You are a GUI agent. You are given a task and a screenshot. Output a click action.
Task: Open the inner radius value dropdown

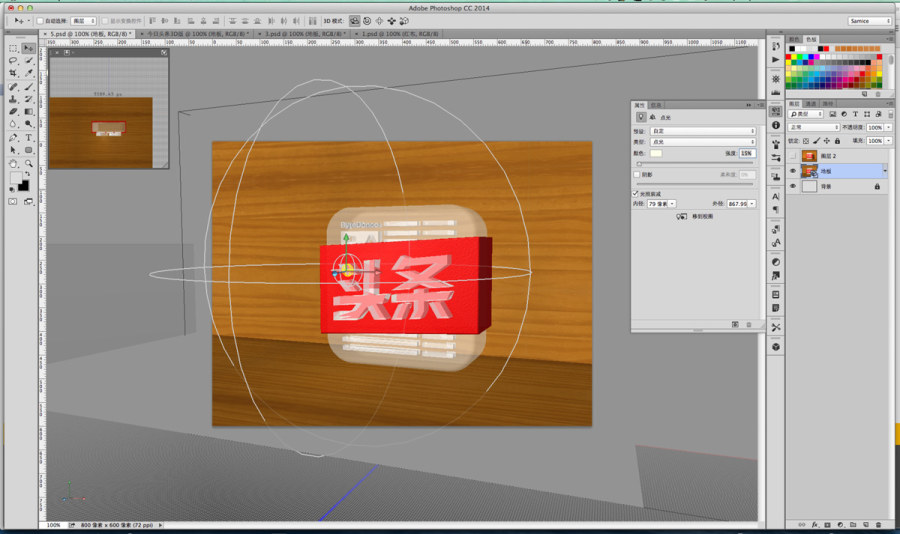coord(672,204)
